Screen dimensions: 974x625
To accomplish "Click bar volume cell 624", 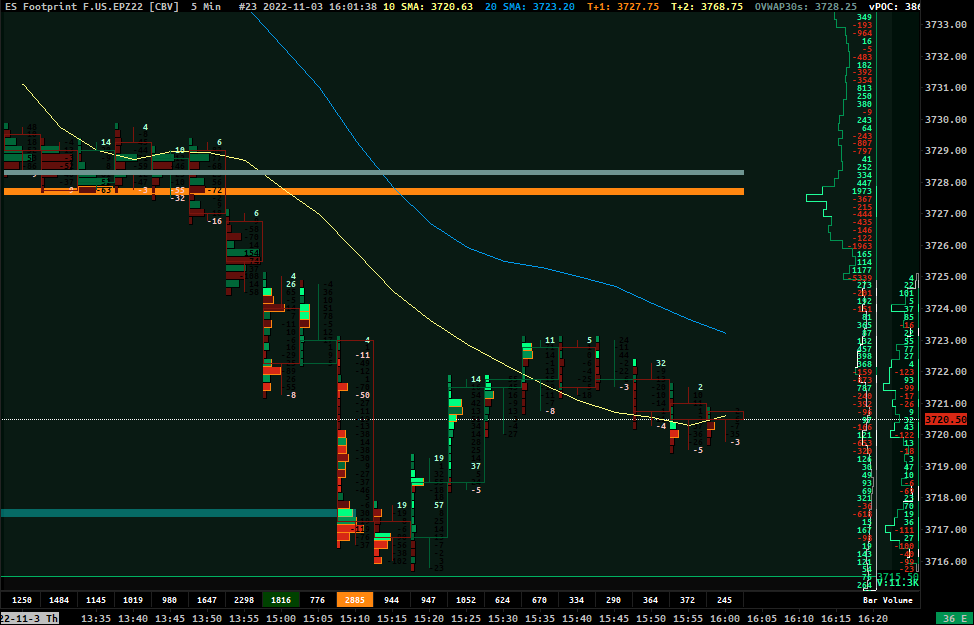I will (503, 600).
